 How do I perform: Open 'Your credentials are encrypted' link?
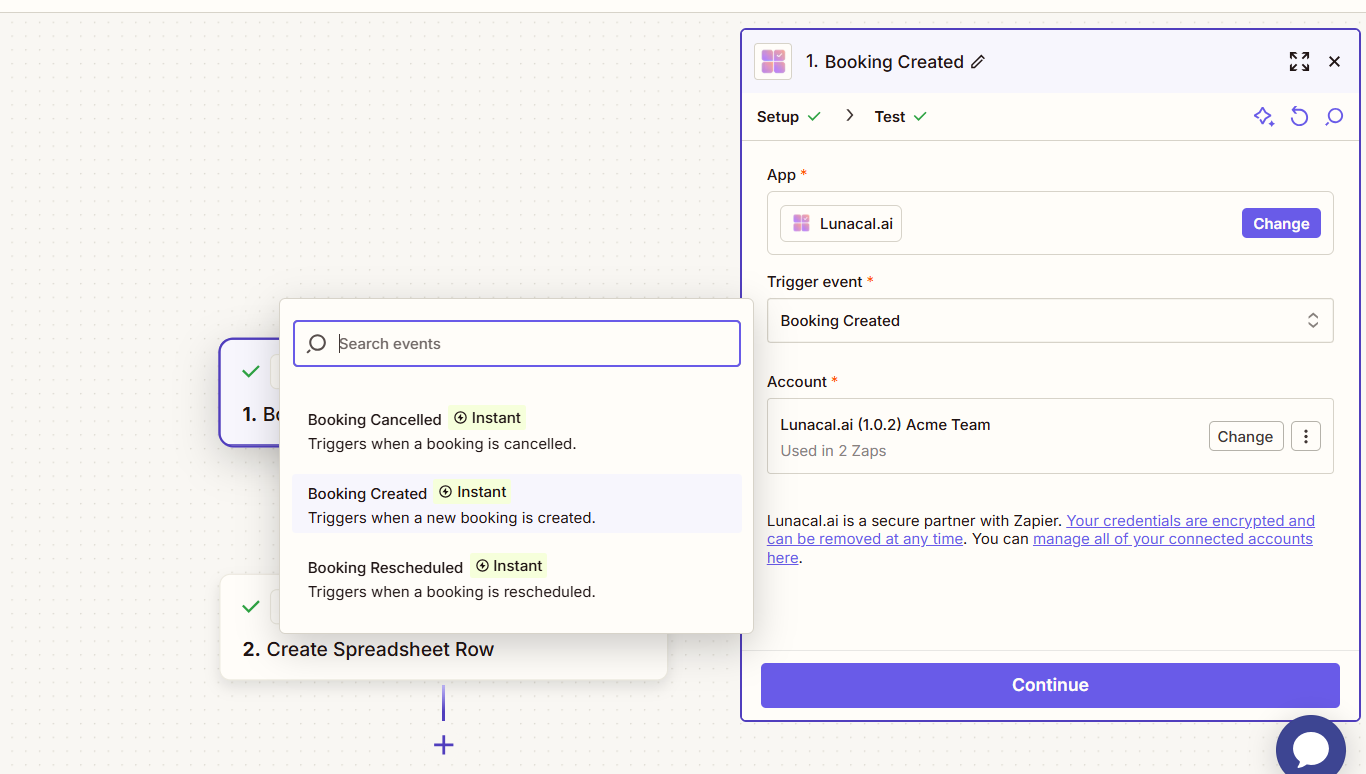coord(1041,530)
